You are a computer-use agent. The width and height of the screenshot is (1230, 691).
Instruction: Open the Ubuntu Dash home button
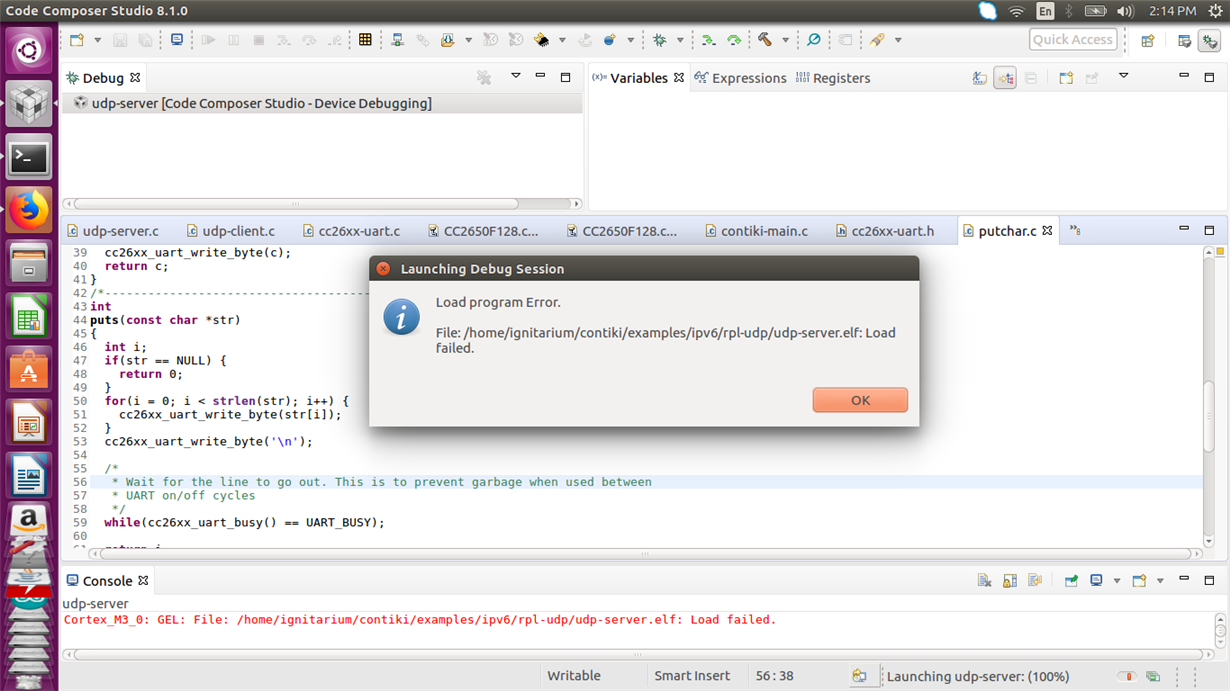pyautogui.click(x=29, y=50)
